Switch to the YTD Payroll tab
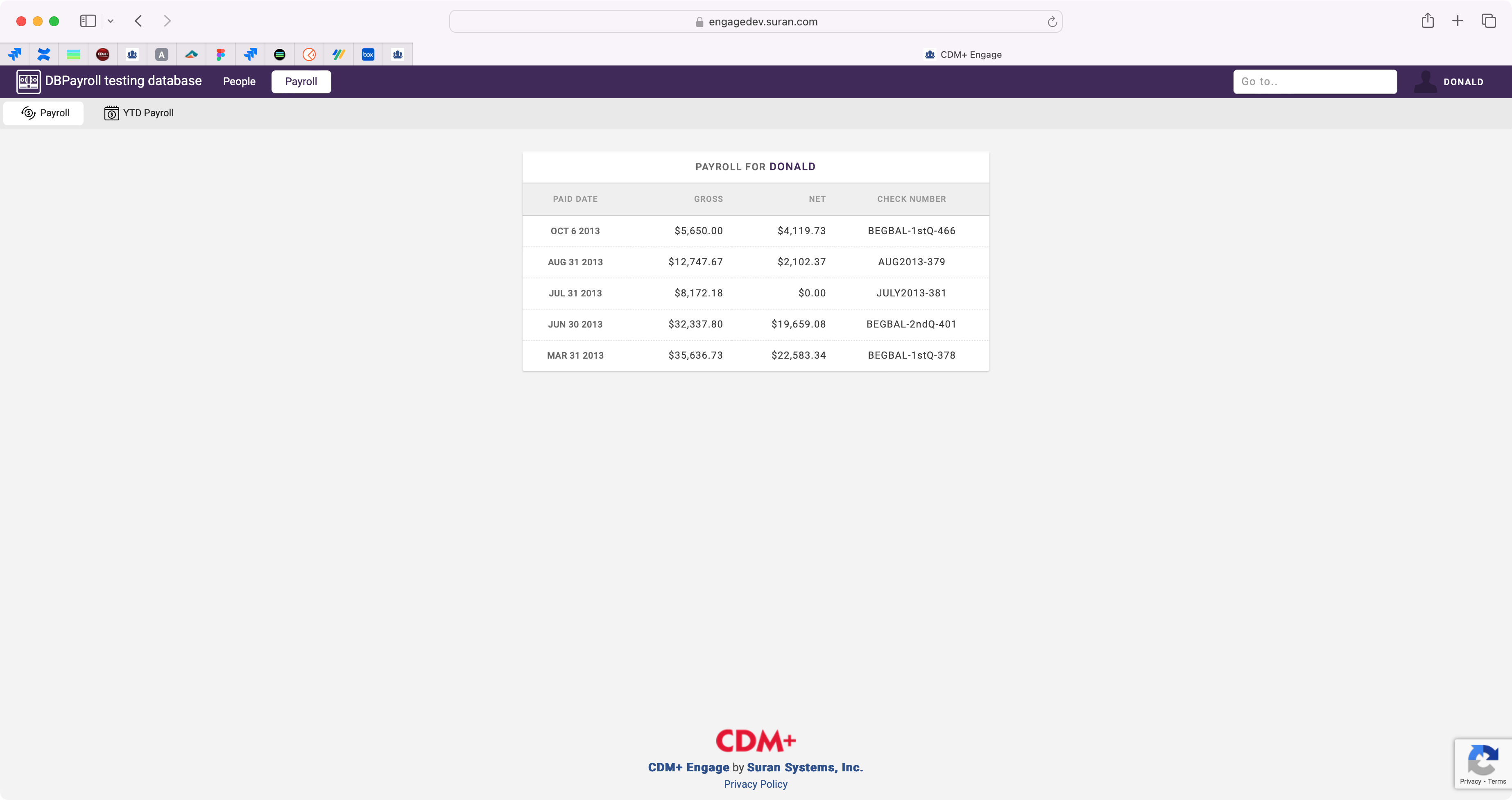The height and width of the screenshot is (800, 1512). 139,113
